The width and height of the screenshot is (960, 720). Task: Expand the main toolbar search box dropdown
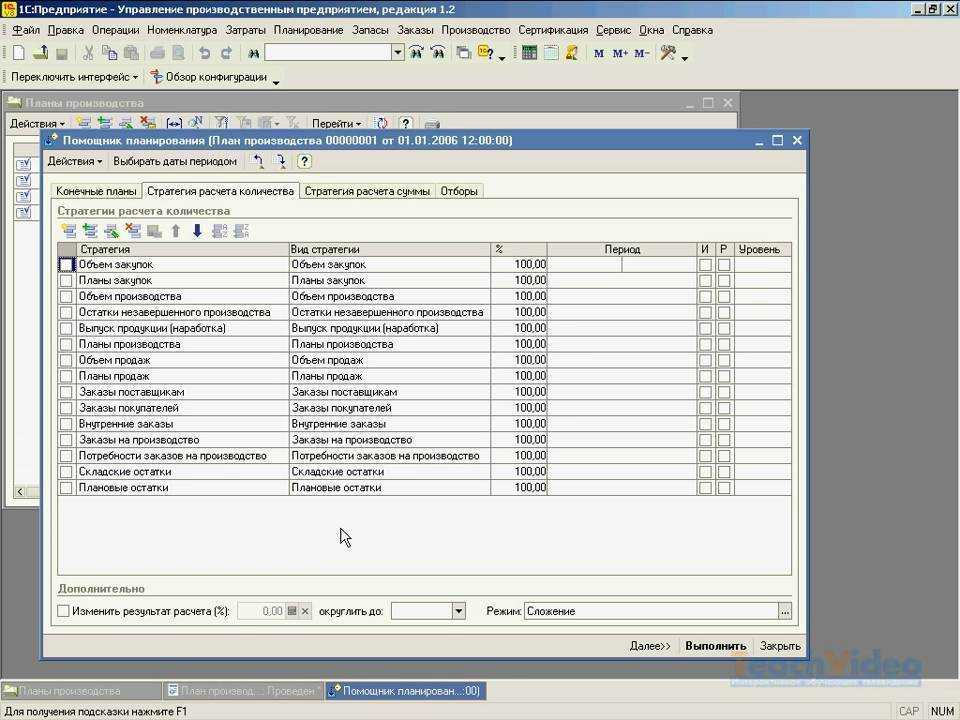coord(398,53)
